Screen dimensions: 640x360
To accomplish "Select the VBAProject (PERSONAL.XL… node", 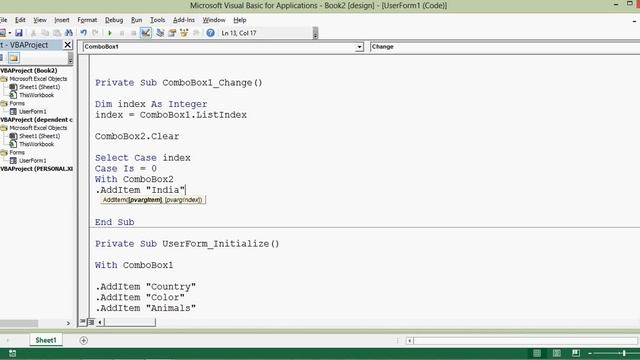I will 36,169.
